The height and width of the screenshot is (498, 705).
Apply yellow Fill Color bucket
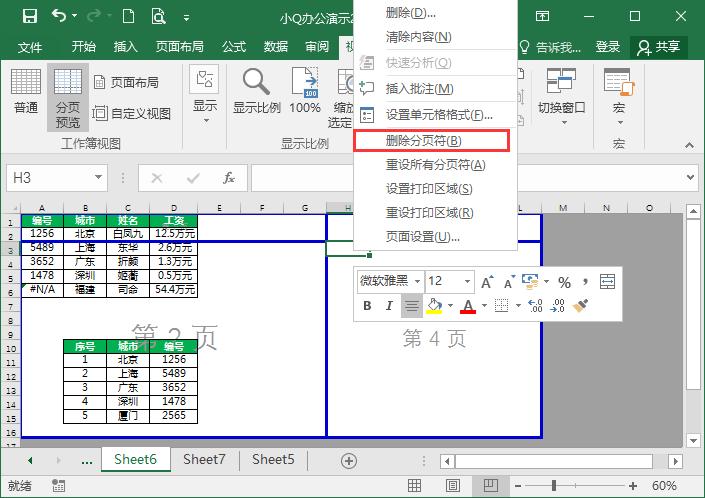pyautogui.click(x=434, y=306)
